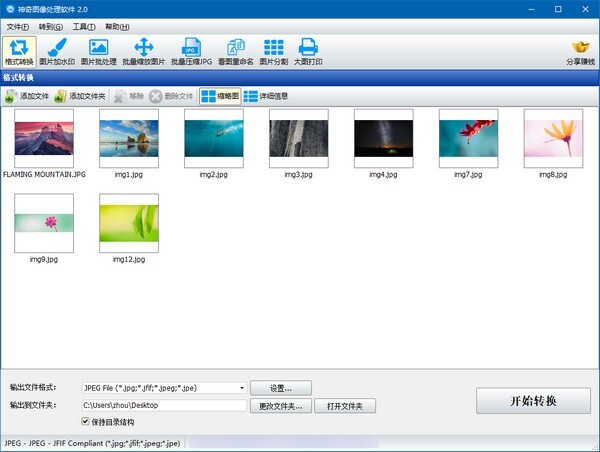Image resolution: width=600 pixels, height=452 pixels.
Task: Open the 图片批处理 batch processing tool
Action: [x=98, y=52]
